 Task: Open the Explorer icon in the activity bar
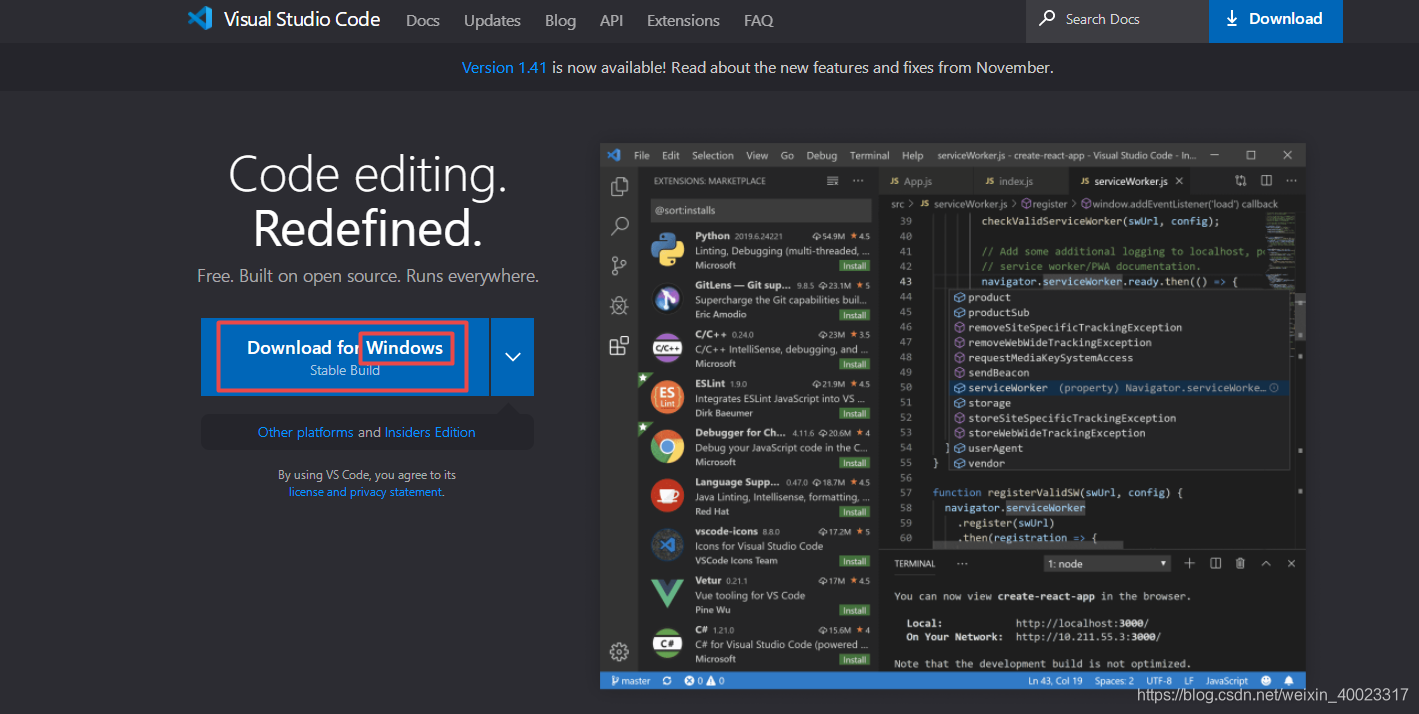(x=620, y=187)
